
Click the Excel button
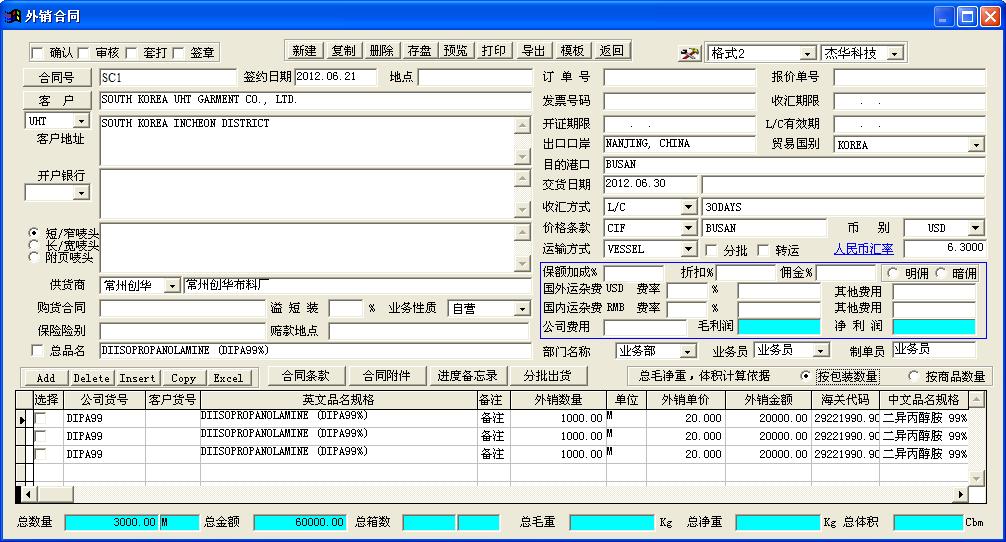[x=228, y=378]
